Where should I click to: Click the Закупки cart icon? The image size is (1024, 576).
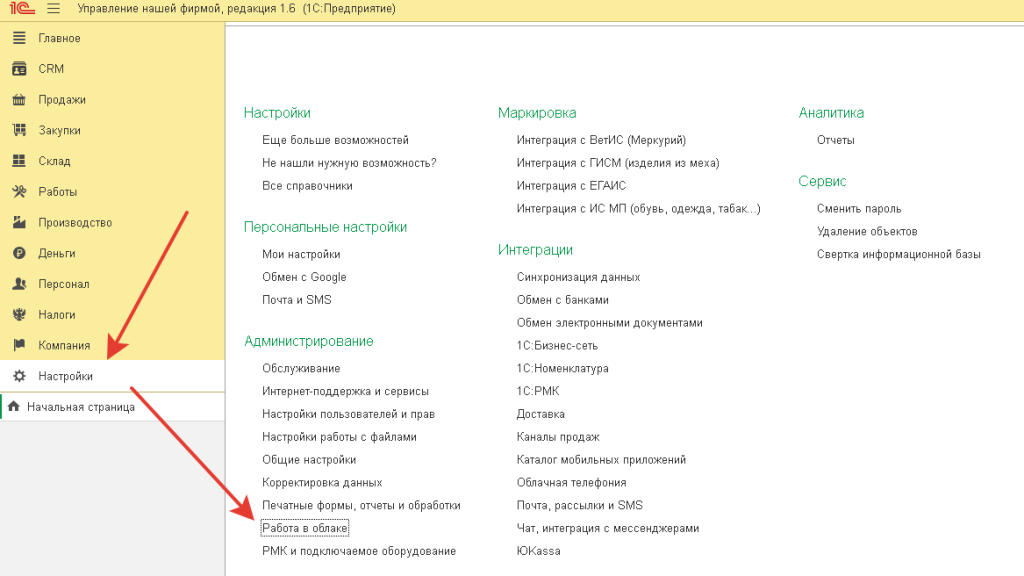[19, 130]
